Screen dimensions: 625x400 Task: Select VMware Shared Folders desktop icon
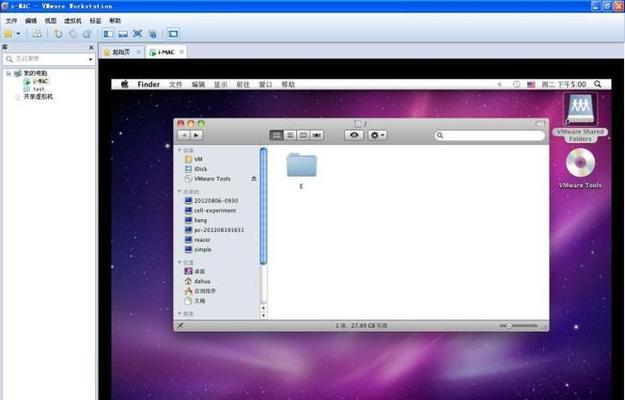coord(580,118)
